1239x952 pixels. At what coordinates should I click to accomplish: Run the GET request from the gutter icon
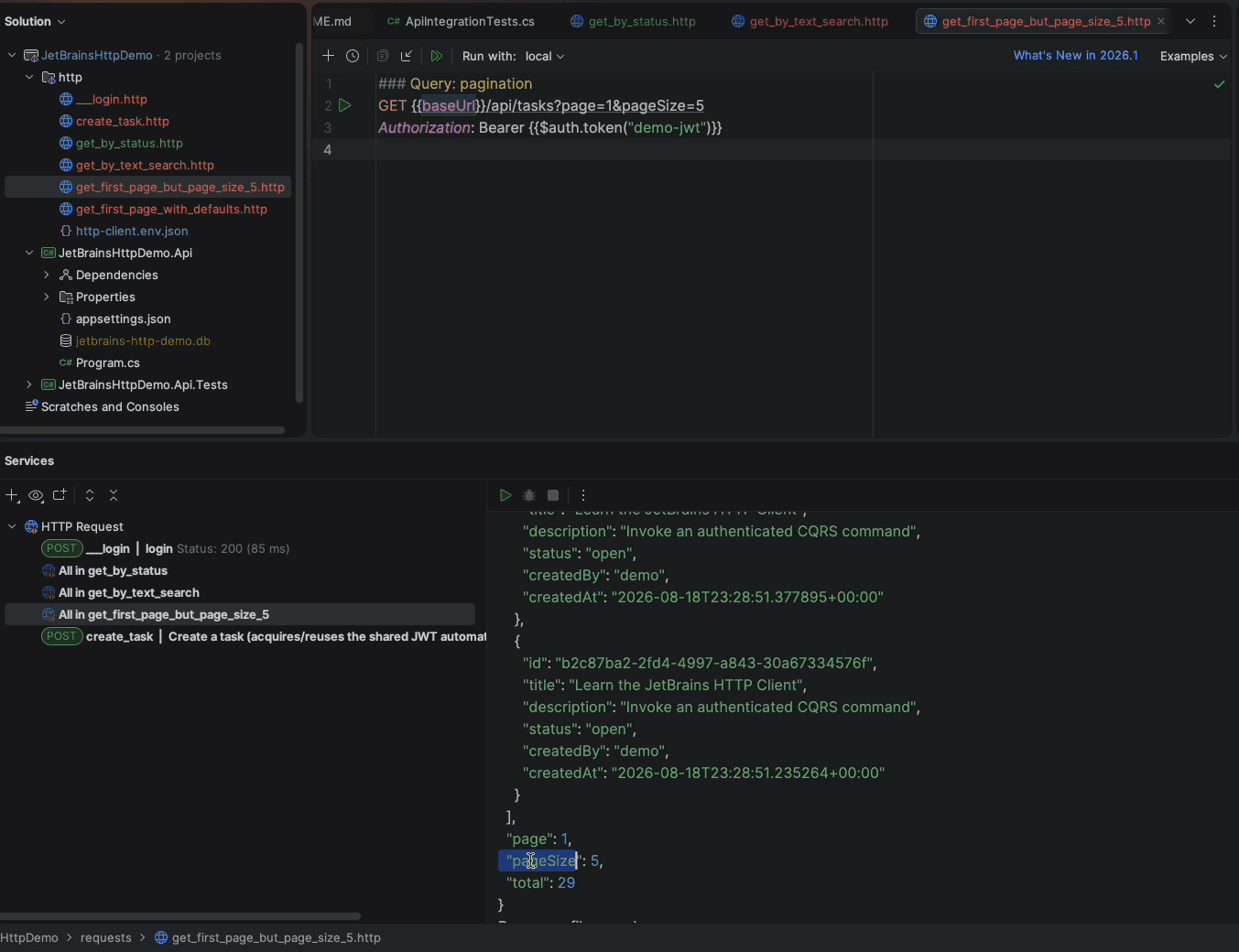click(345, 105)
